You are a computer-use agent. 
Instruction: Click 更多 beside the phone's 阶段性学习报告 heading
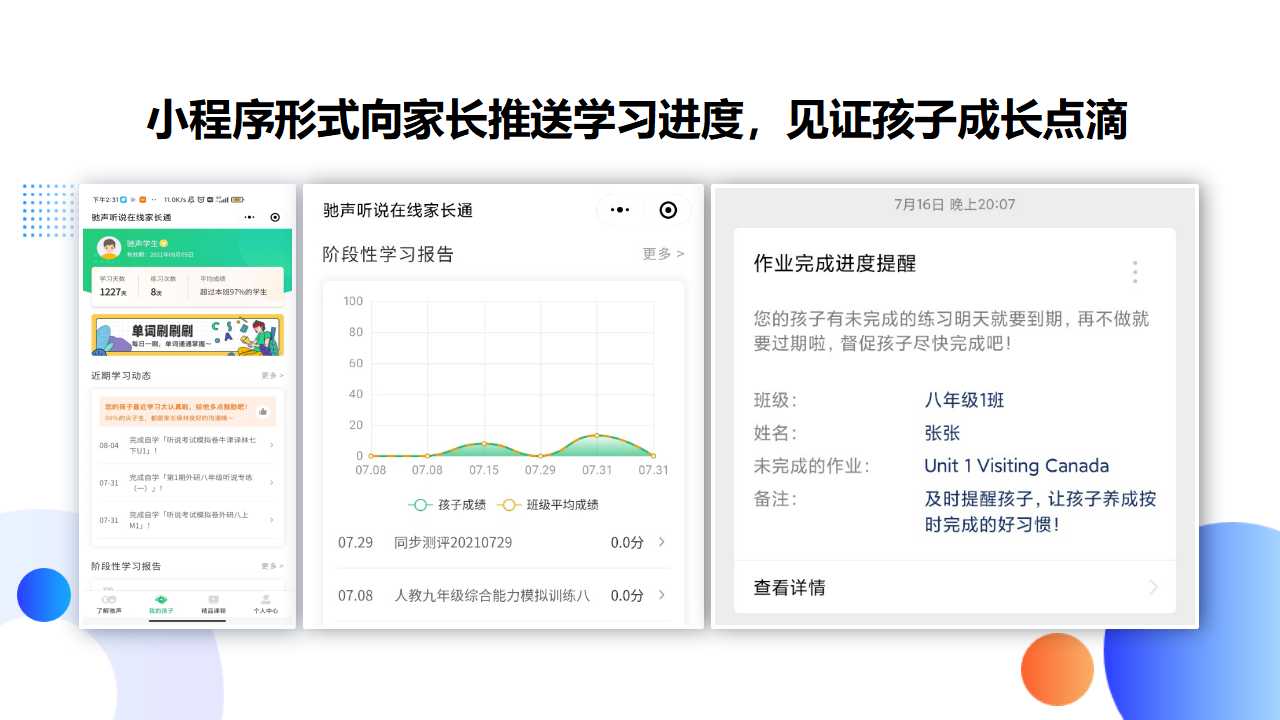[x=272, y=566]
